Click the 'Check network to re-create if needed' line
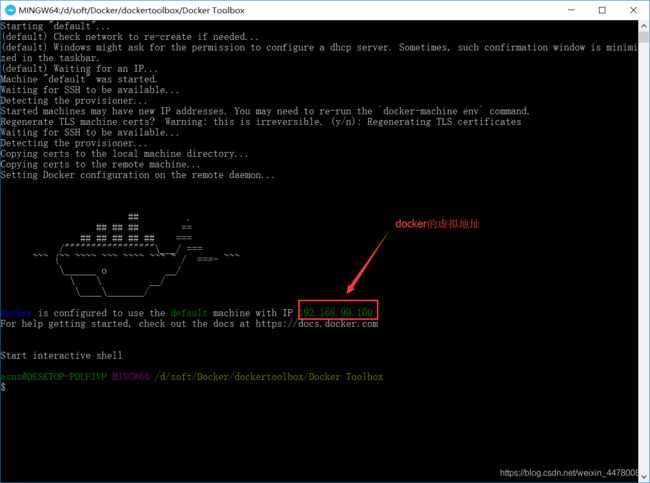This screenshot has width=650, height=483. pos(130,36)
